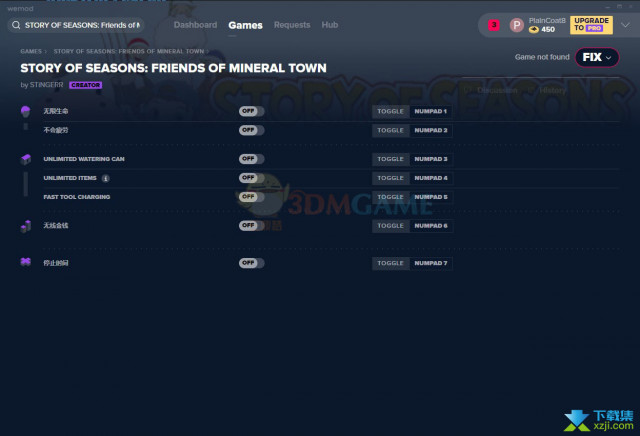Click the 450 coin balance
The image size is (640, 436).
coord(548,29)
